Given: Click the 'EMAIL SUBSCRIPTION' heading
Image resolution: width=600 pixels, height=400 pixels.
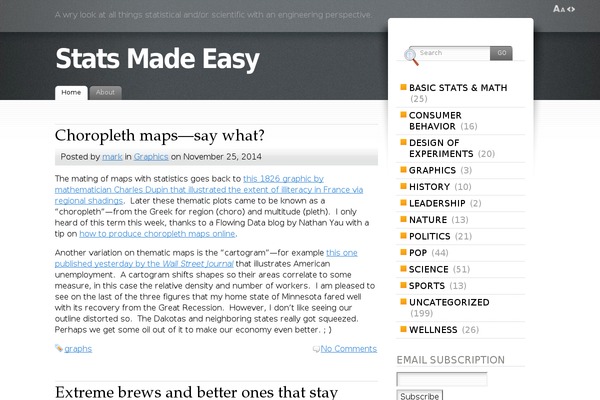Looking at the screenshot, I should pos(450,360).
